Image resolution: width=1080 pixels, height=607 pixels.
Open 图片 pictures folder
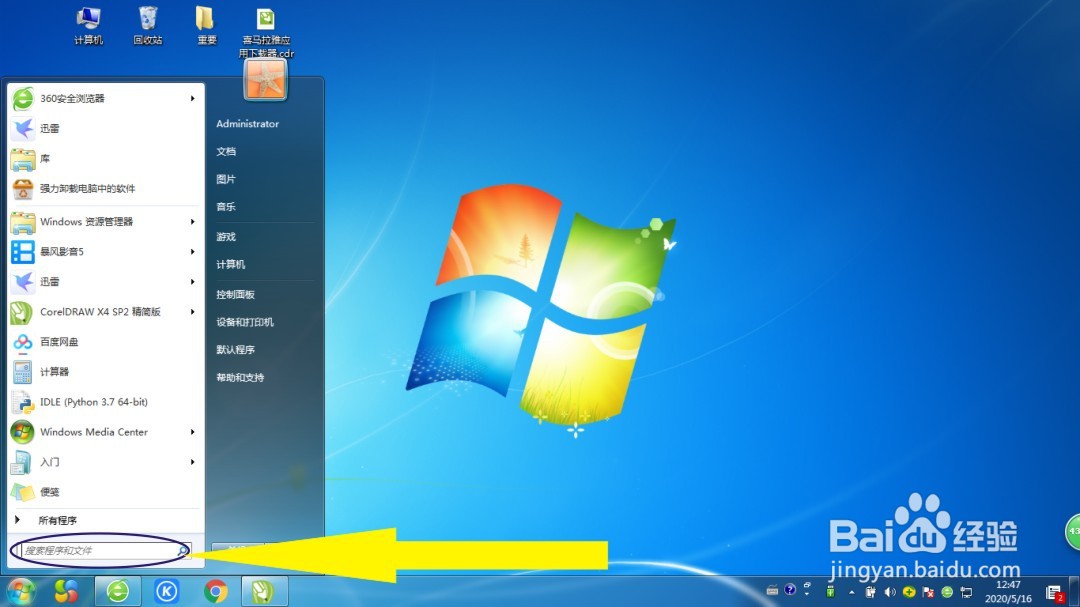pyautogui.click(x=226, y=179)
